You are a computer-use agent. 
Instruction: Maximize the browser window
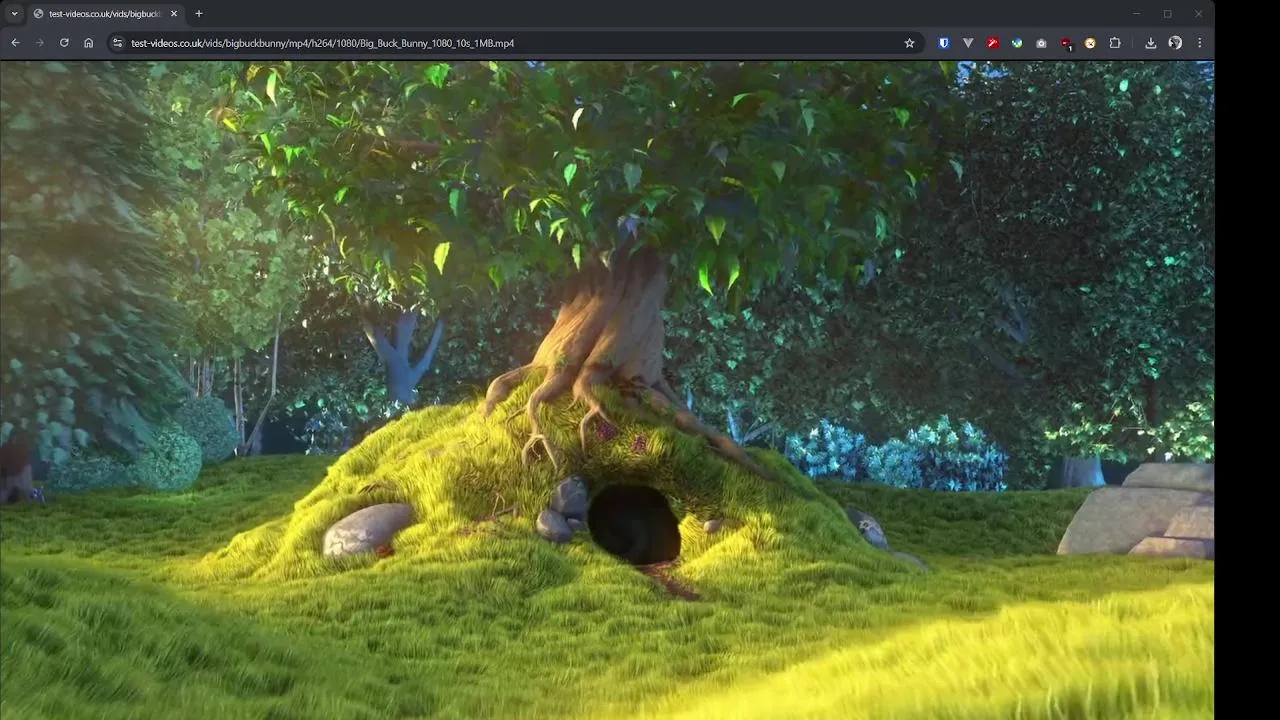coord(1167,14)
